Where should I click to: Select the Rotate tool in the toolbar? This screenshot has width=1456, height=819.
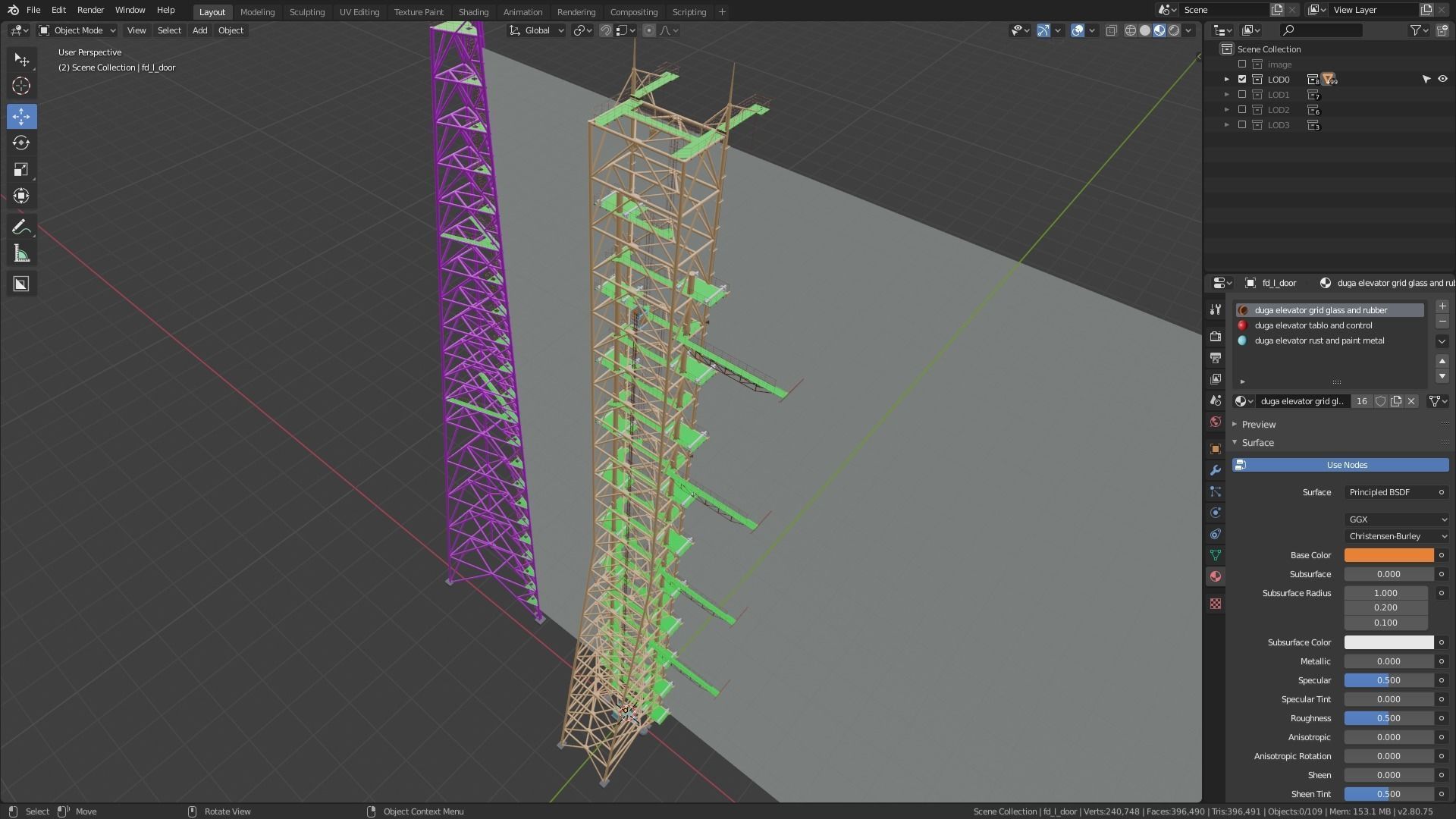pyautogui.click(x=21, y=143)
